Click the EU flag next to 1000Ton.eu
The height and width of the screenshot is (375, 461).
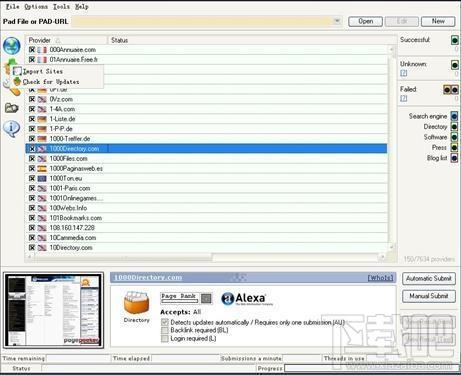[x=42, y=179]
